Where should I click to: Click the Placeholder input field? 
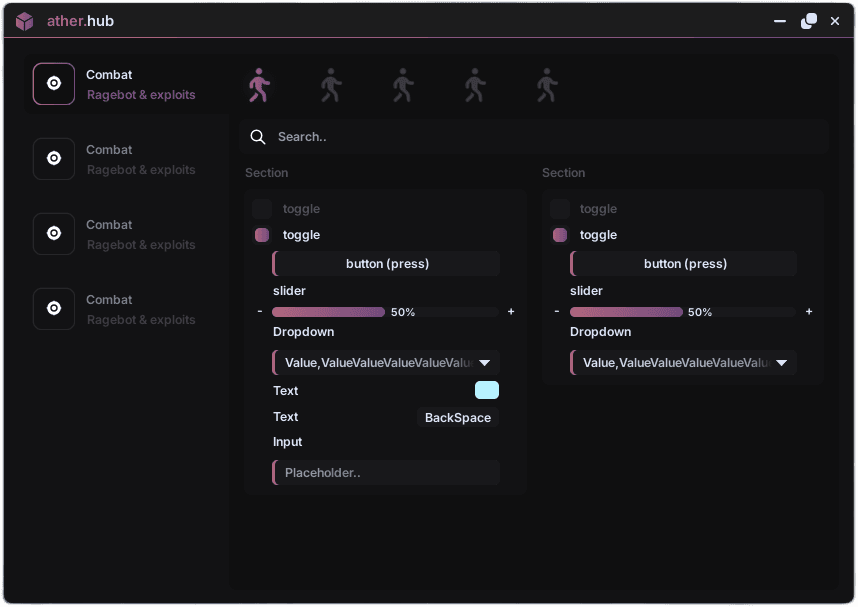coord(385,472)
